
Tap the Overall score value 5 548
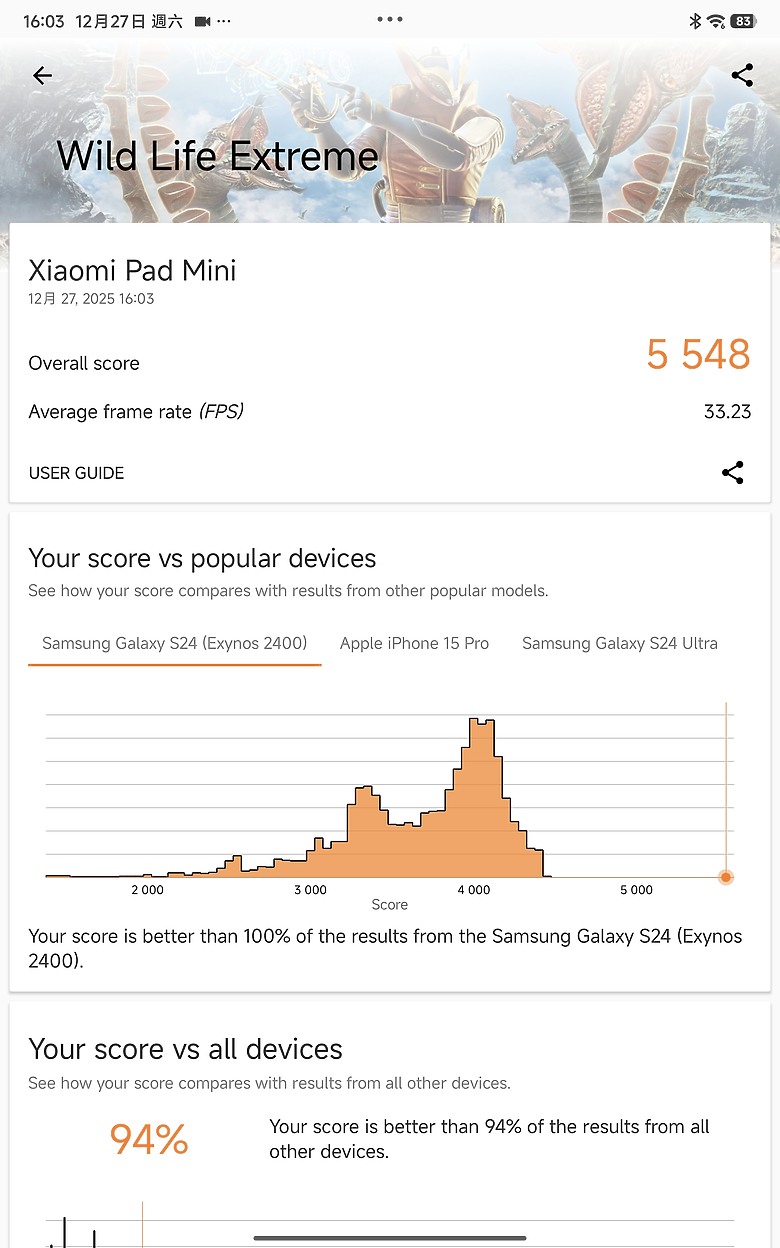point(696,354)
